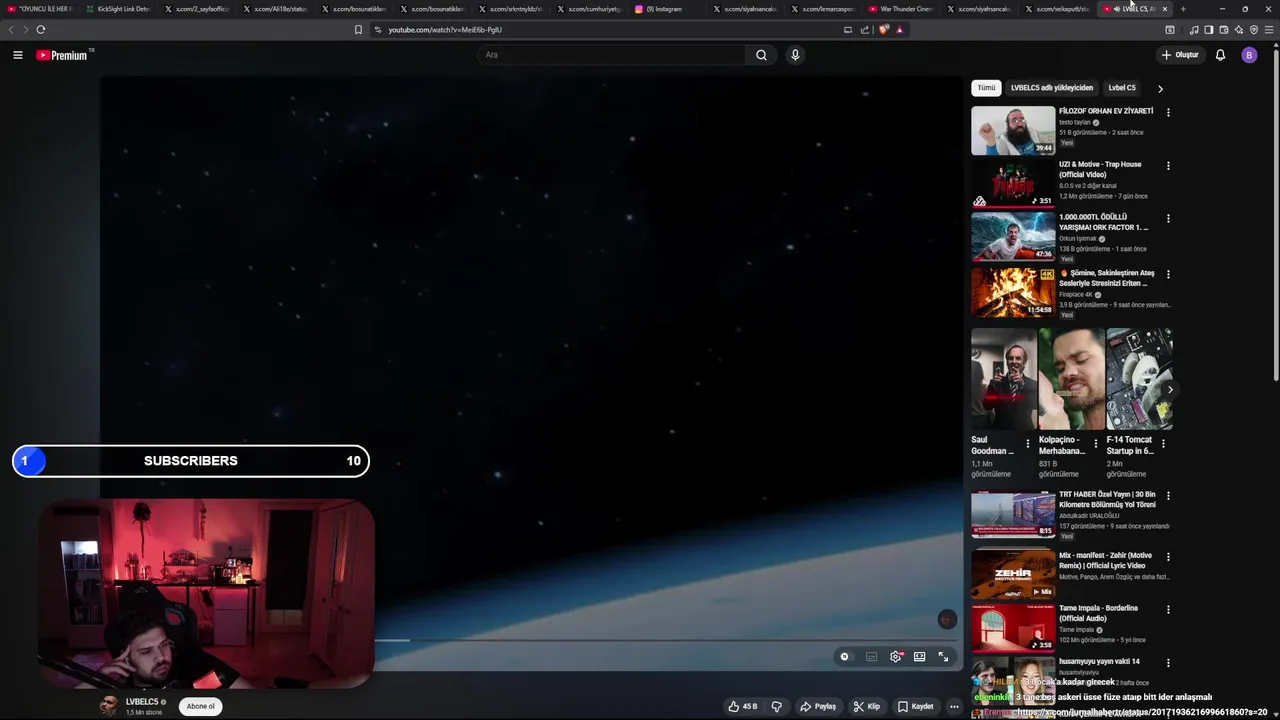Open new browser tab with plus
Image resolution: width=1280 pixels, height=720 pixels.
click(x=1183, y=9)
